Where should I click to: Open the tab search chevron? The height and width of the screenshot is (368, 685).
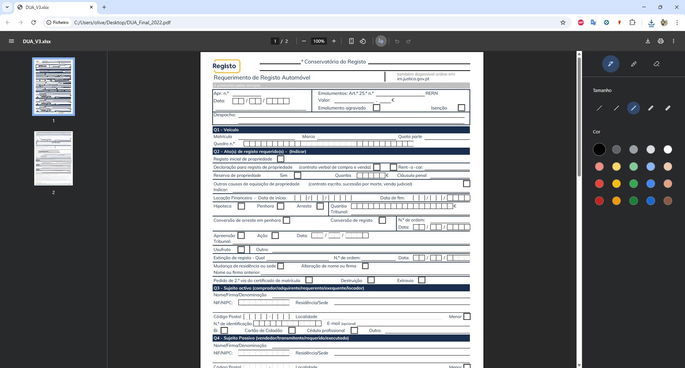[7, 7]
